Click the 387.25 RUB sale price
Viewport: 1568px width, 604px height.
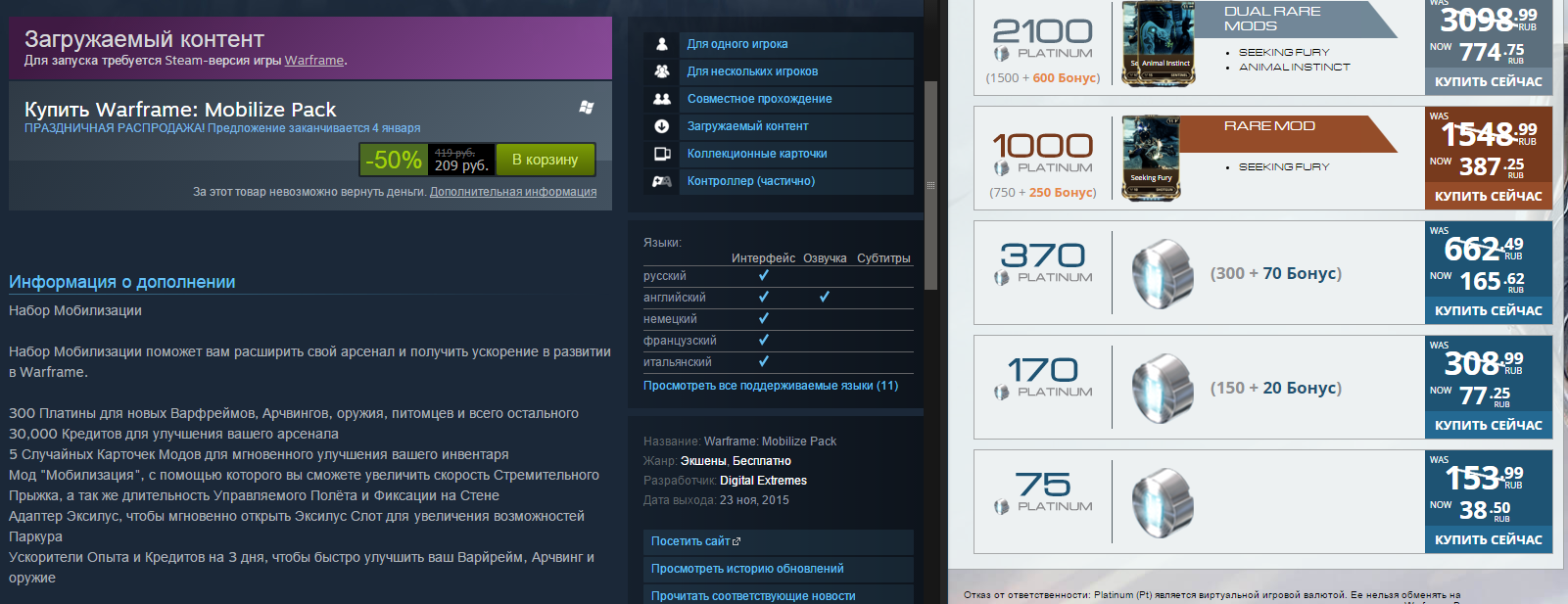[x=1492, y=166]
